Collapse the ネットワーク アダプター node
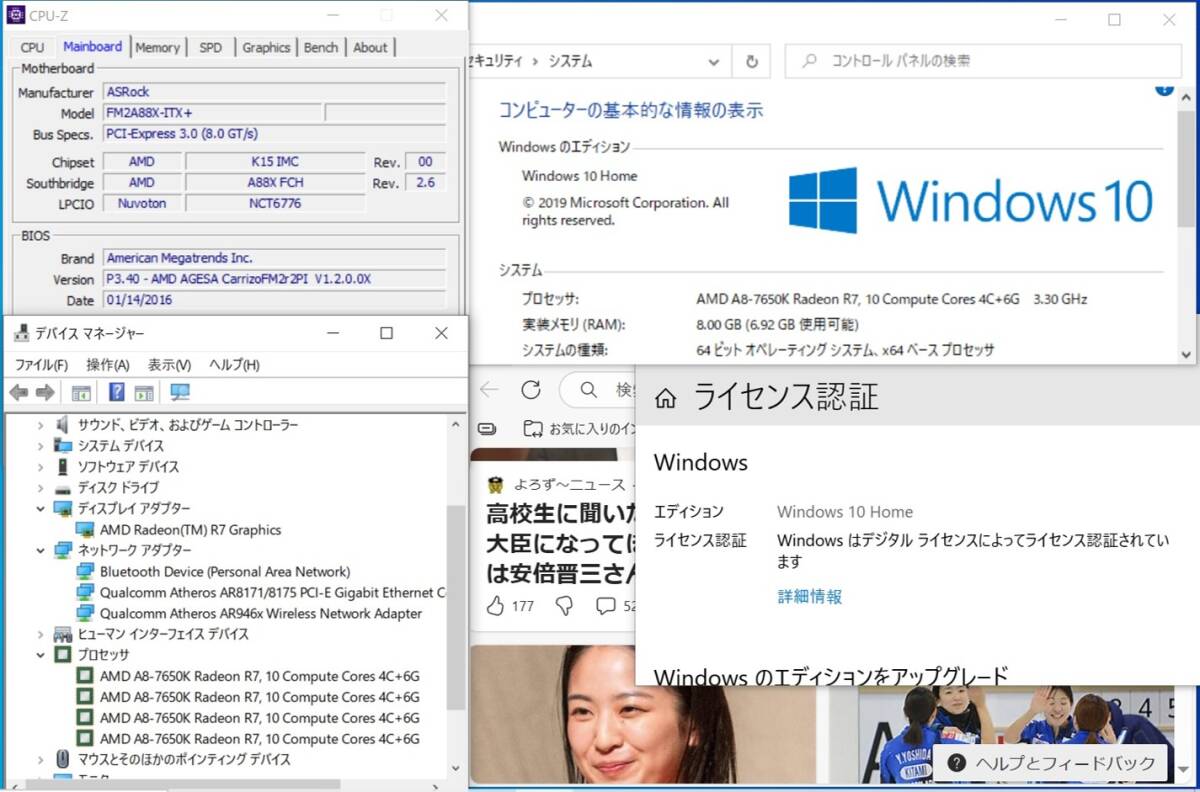 coord(40,551)
